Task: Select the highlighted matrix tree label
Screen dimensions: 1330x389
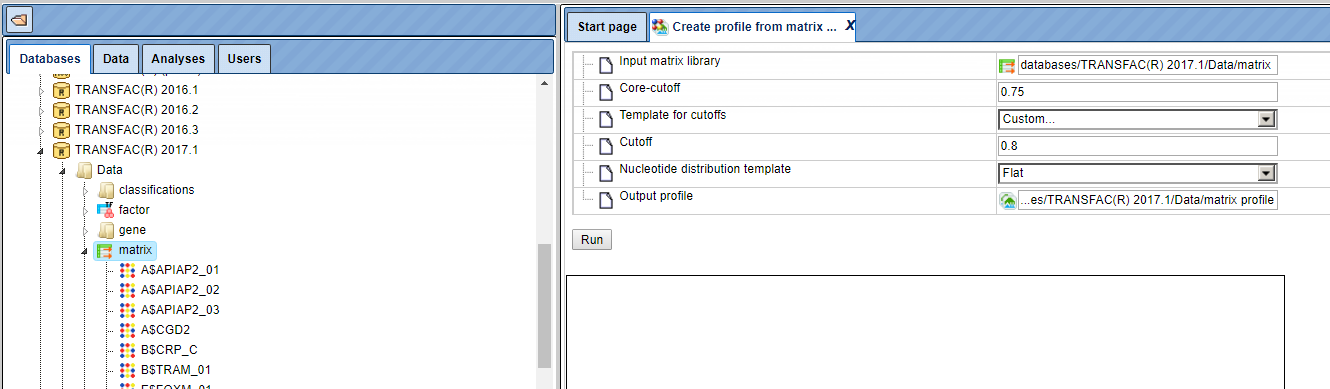Action: click(136, 250)
